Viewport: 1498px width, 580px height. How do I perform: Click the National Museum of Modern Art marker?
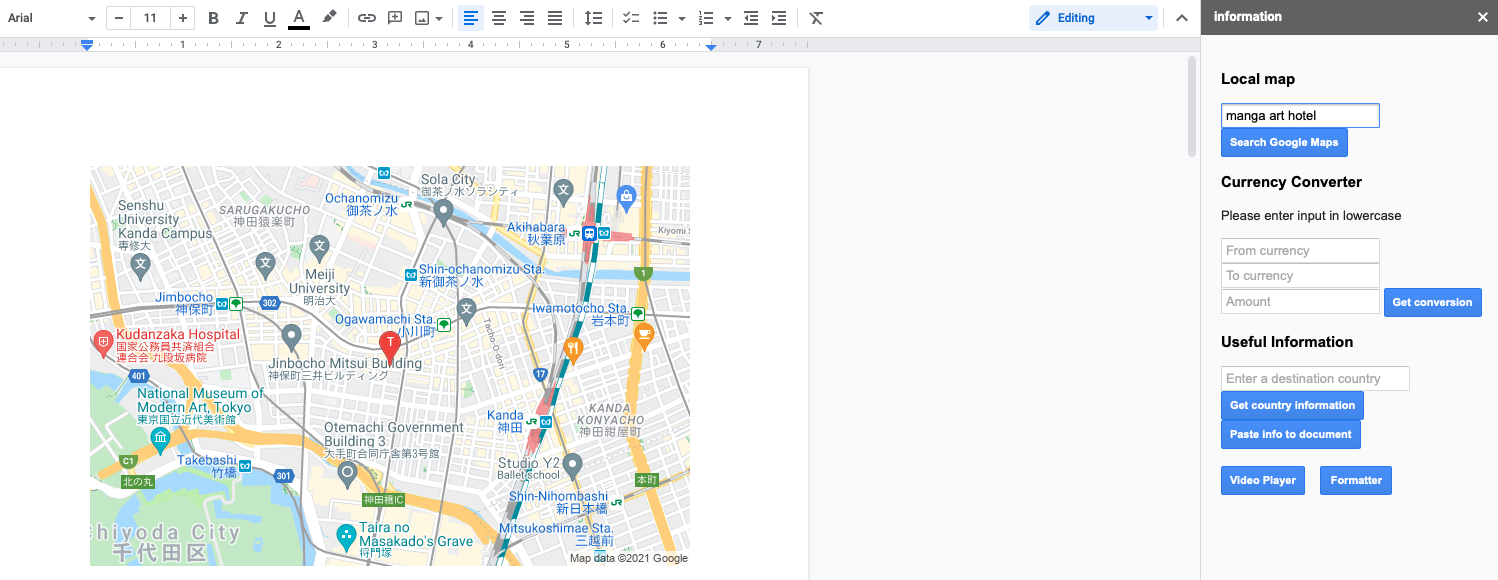click(x=160, y=439)
